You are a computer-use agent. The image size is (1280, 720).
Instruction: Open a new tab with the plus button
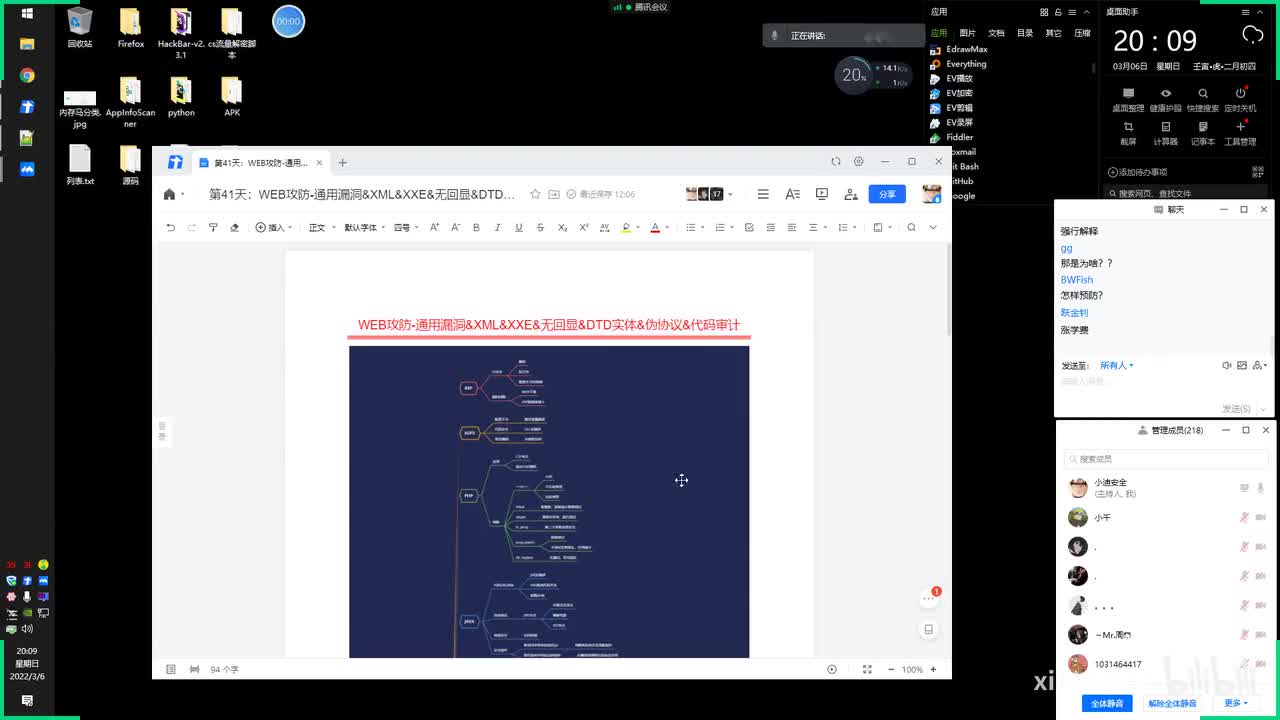pyautogui.click(x=342, y=162)
